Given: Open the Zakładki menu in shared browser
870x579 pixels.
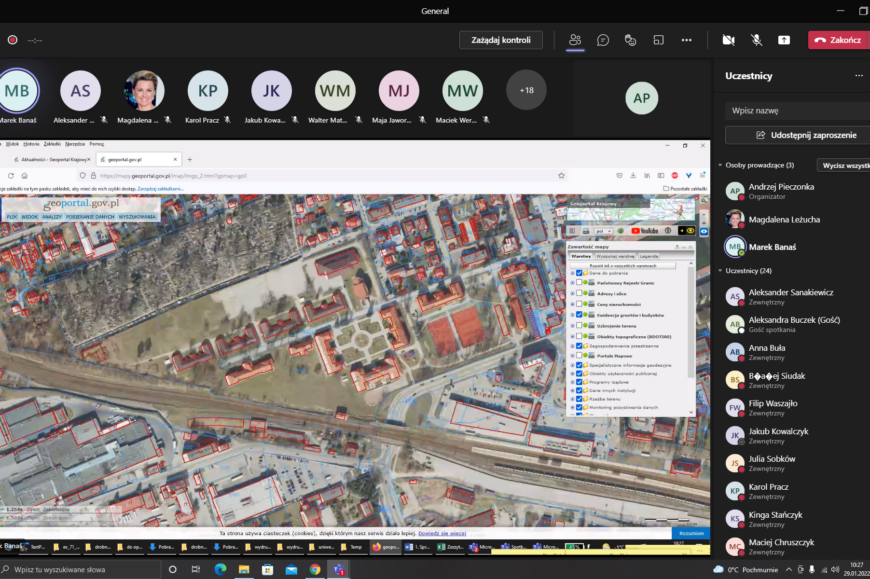Looking at the screenshot, I should click(x=52, y=144).
